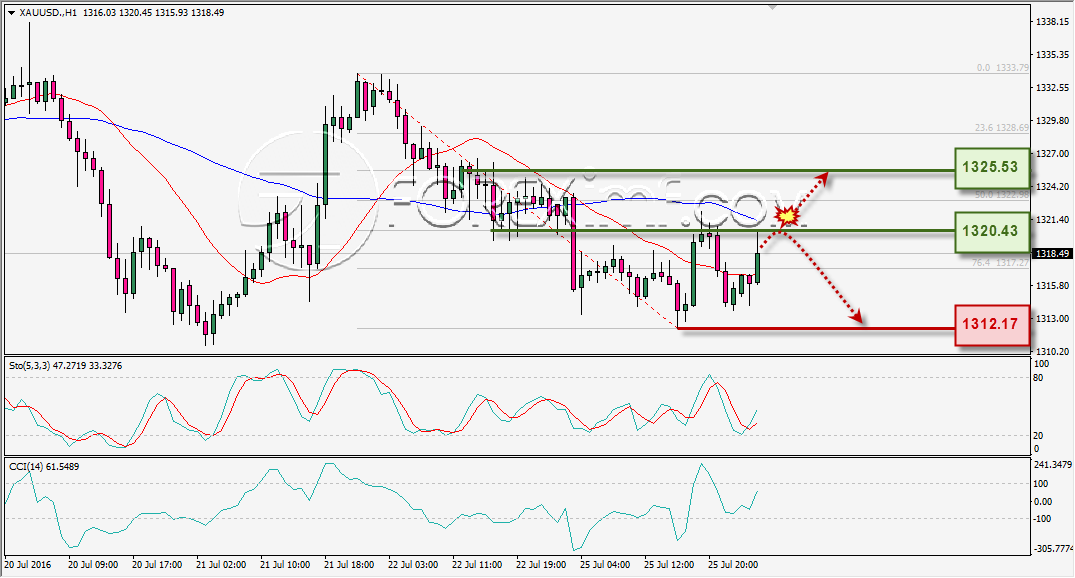Click the yellow-red burst marker icon

[788, 216]
